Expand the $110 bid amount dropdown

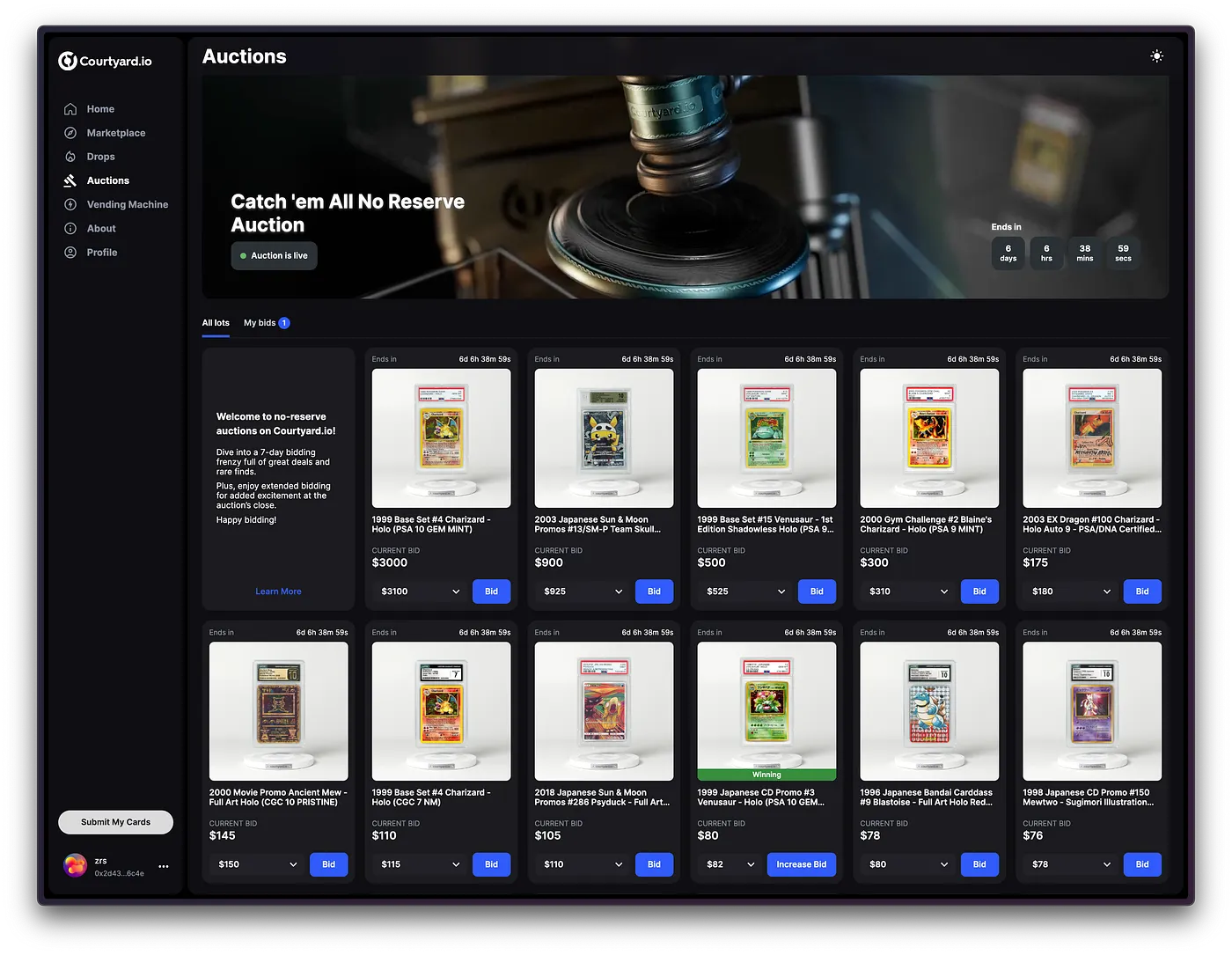pos(583,864)
